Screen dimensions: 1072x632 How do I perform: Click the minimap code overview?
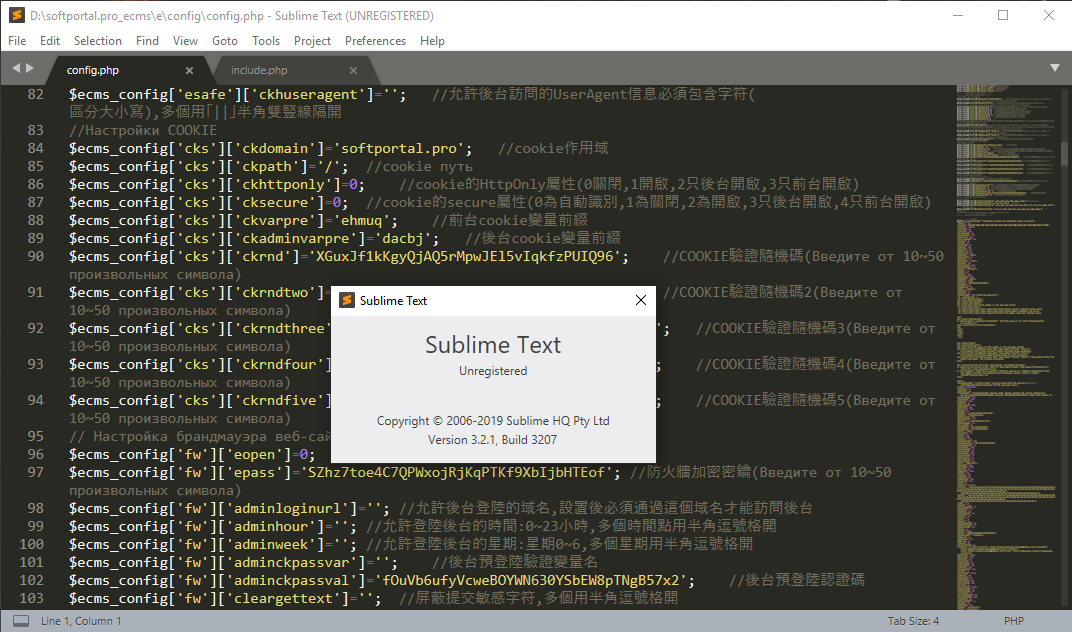tap(1007, 347)
